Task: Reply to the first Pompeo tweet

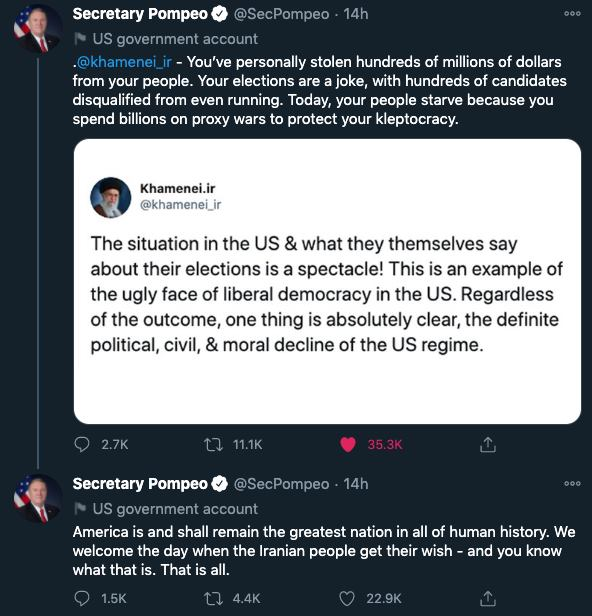Action: pyautogui.click(x=82, y=445)
